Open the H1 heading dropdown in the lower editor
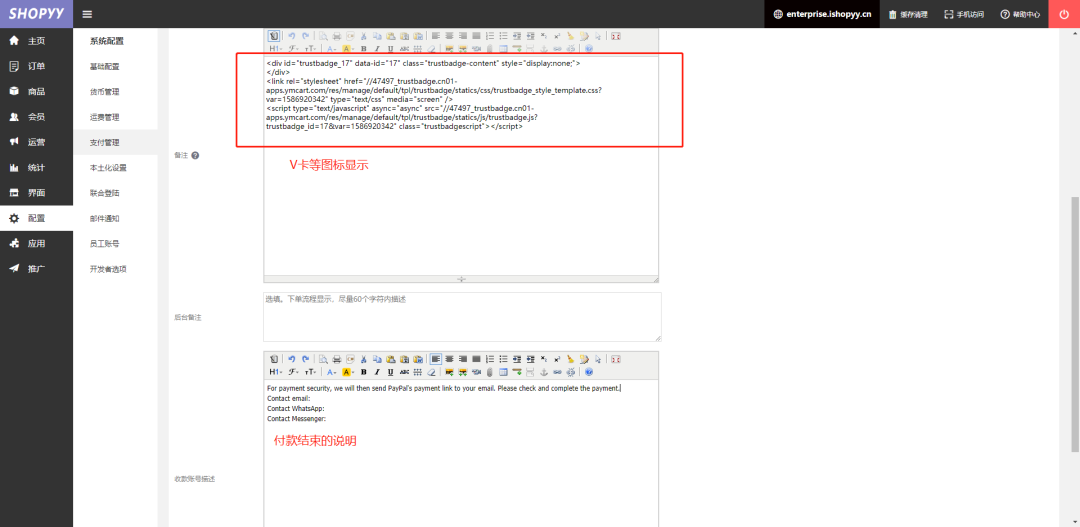Screen dimensions: 1080x527 (x=276, y=372)
